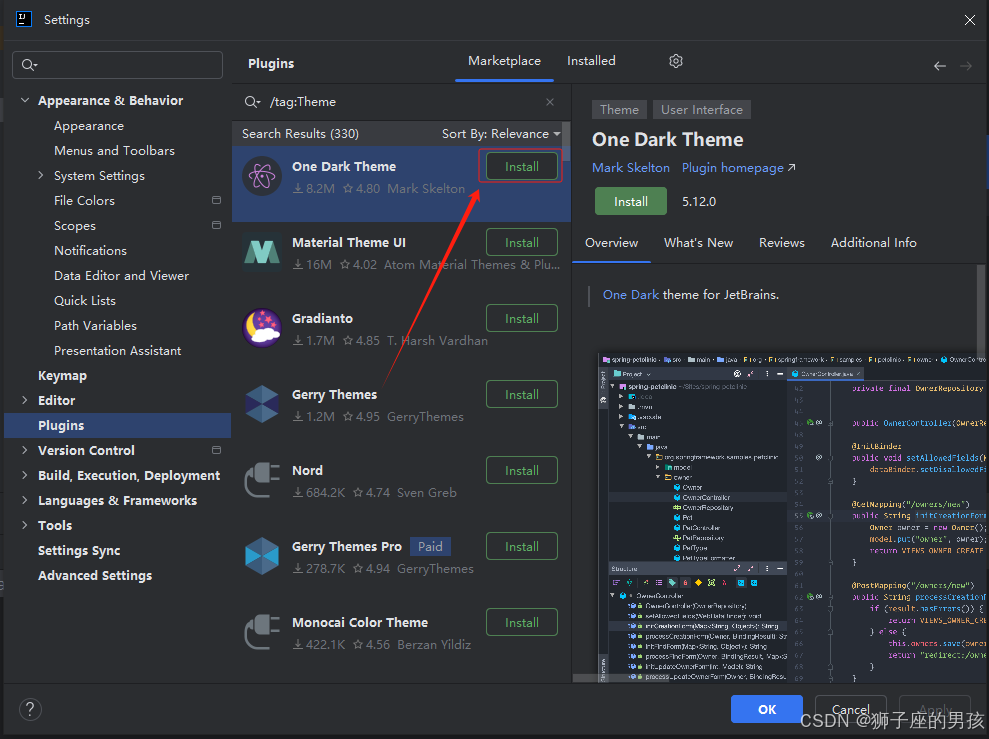Click the Version Control project-level icon
Image resolution: width=989 pixels, height=739 pixels.
216,450
